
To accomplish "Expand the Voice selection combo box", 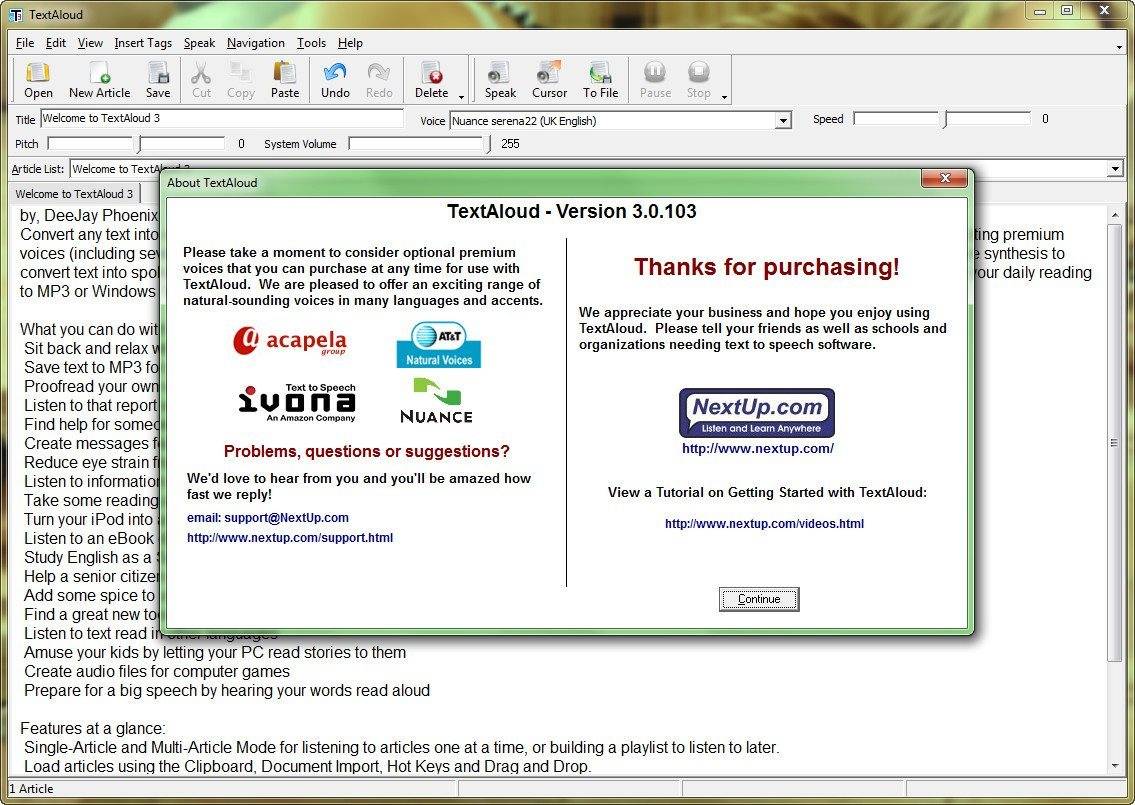I will point(782,121).
